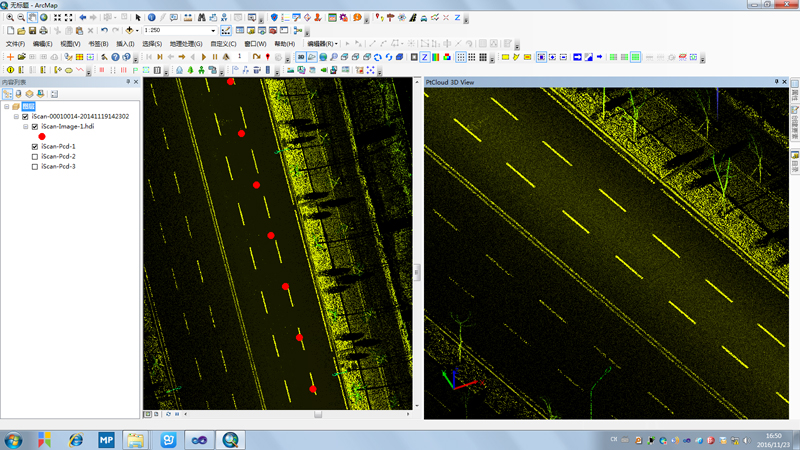Enable the iScan-Pcd-3 layer checkbox

point(35,167)
